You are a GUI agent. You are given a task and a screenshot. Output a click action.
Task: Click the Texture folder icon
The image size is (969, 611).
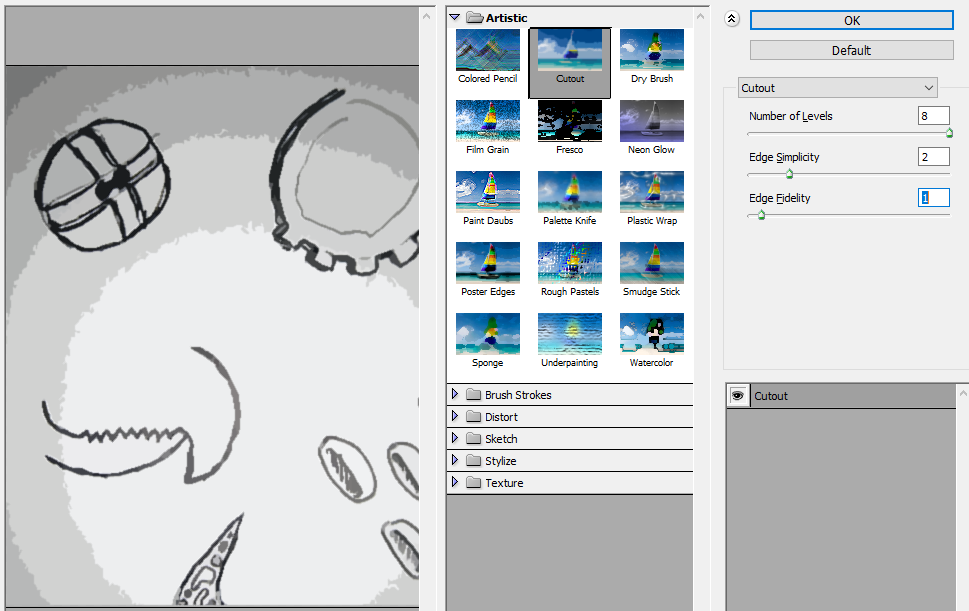pyautogui.click(x=473, y=482)
